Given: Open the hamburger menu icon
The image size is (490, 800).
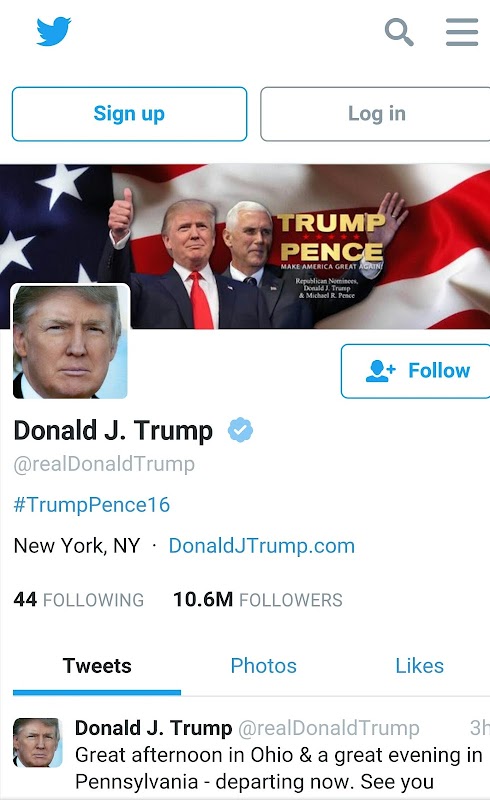Looking at the screenshot, I should coord(462,32).
